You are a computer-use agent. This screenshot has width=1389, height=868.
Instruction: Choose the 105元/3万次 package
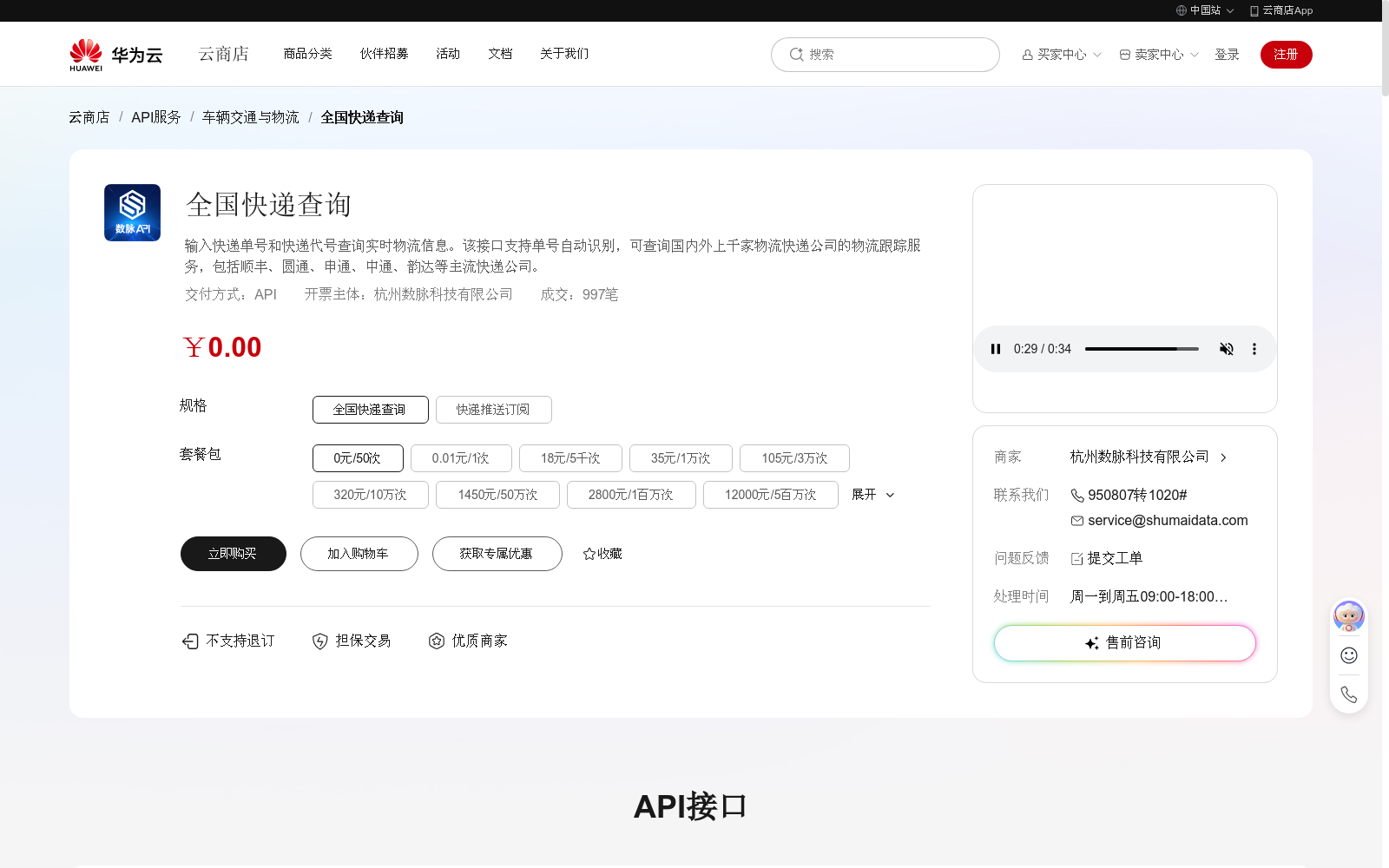click(x=794, y=458)
